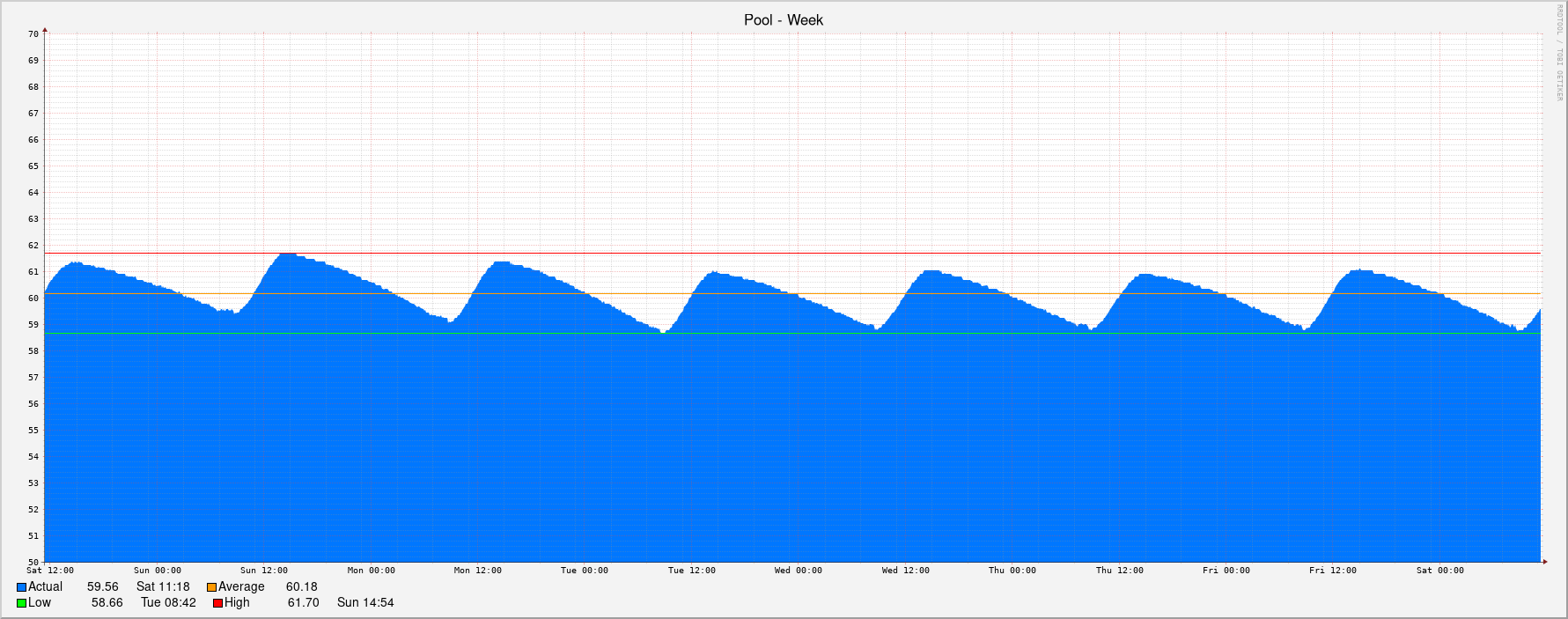
Task: Click the red High legend swatch
Action: pyautogui.click(x=217, y=603)
